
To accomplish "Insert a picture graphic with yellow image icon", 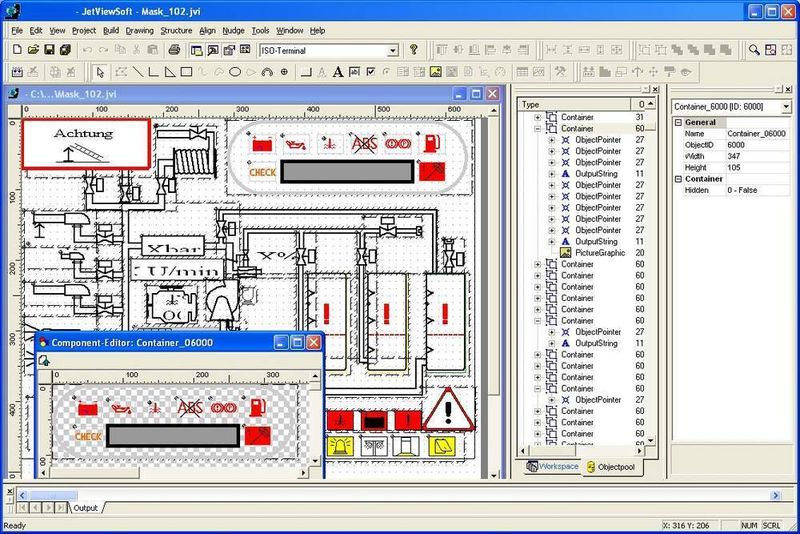I will click(435, 72).
